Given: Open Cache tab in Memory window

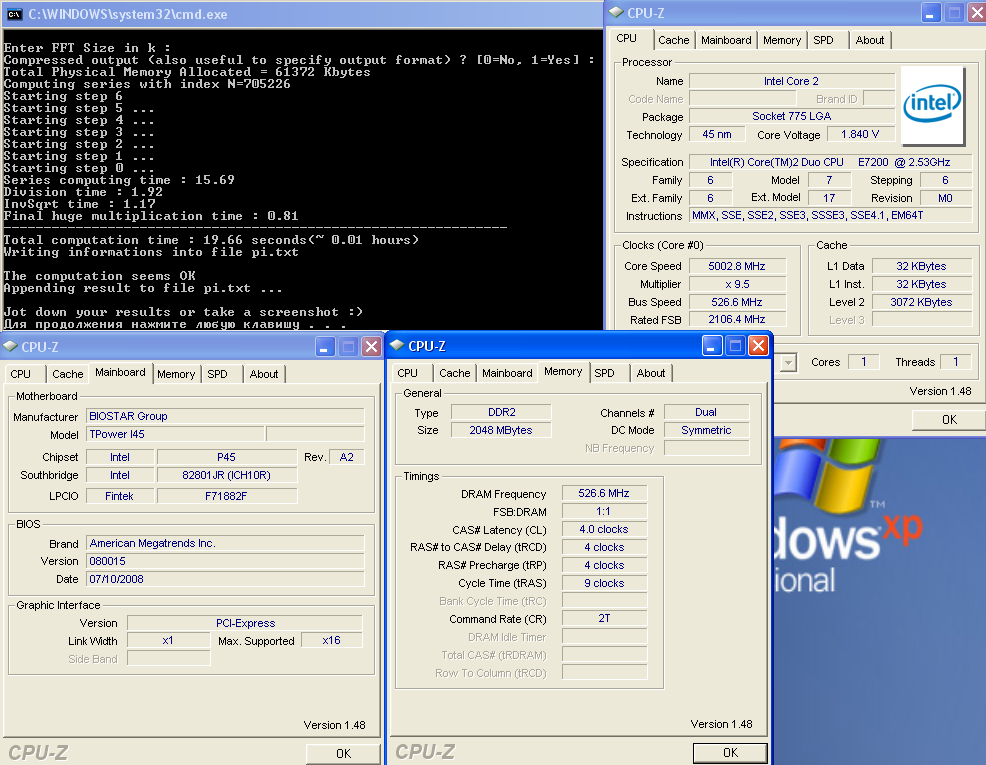Looking at the screenshot, I should tap(455, 373).
